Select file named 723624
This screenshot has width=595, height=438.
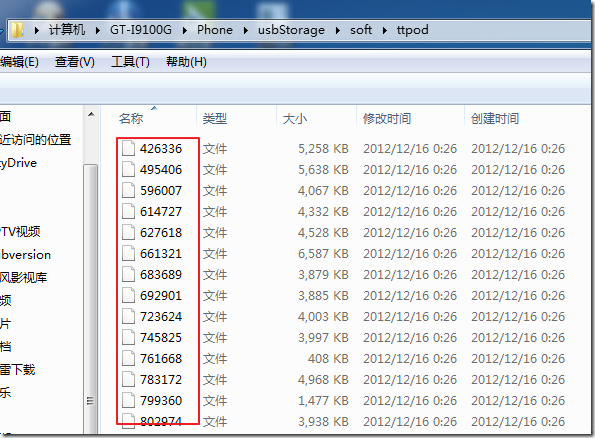(161, 316)
